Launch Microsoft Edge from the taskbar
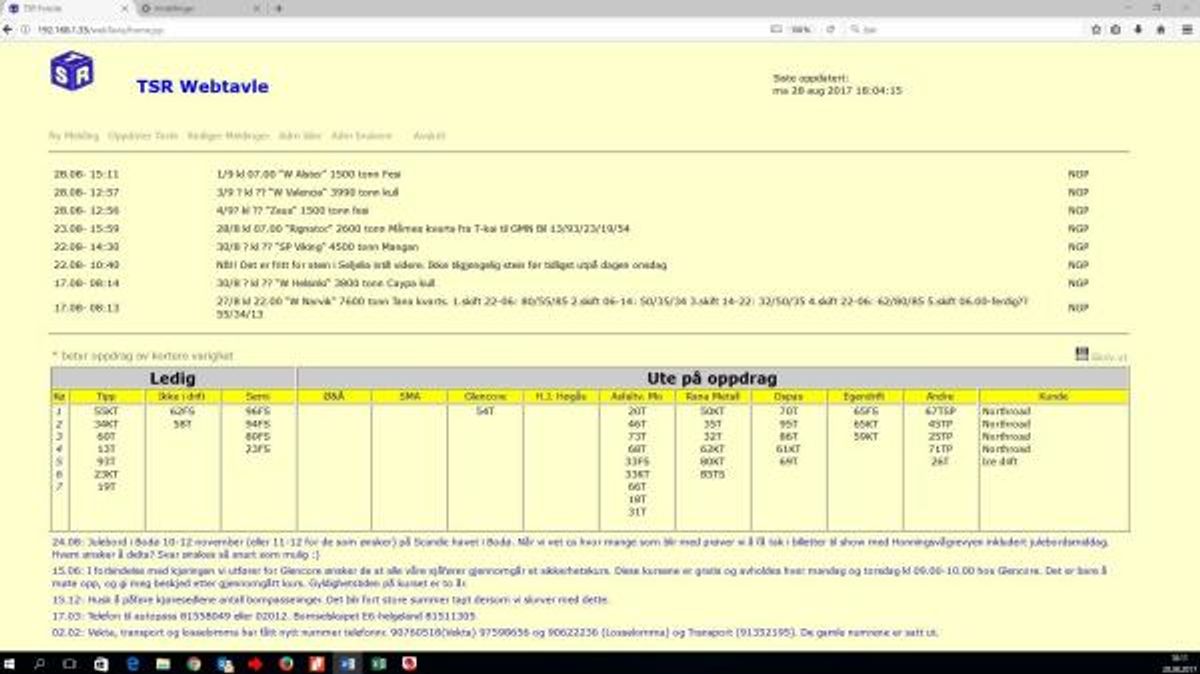 [131, 663]
